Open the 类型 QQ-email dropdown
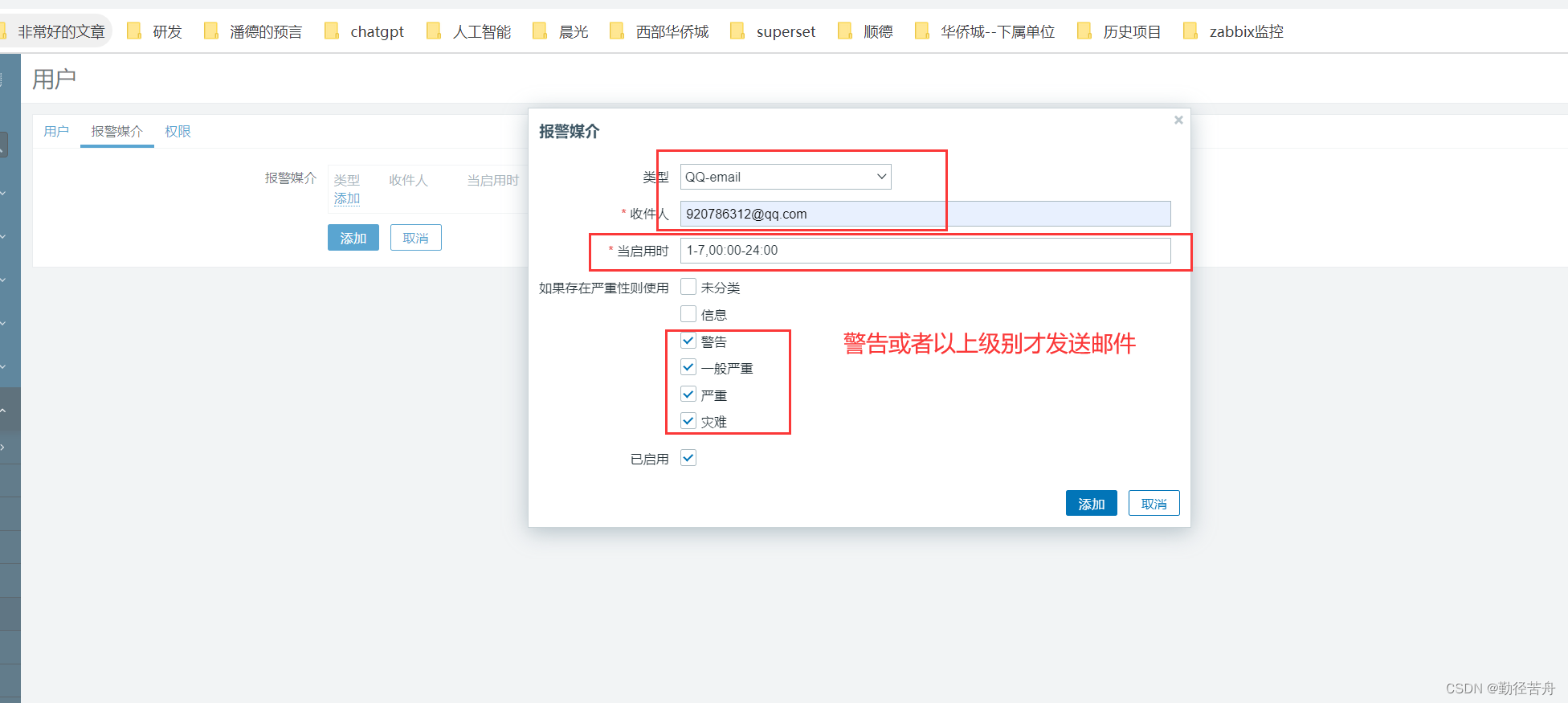This screenshot has width=1568, height=703. click(x=786, y=177)
